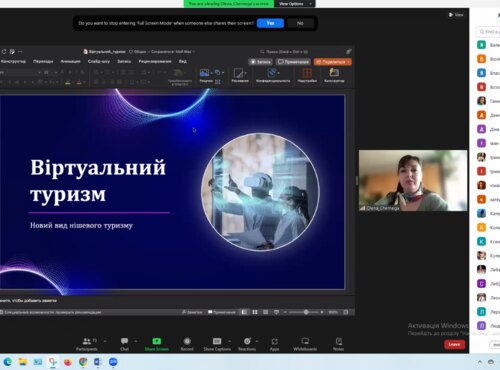Open Zoom app from taskbar
This screenshot has width=500, height=370.
(x=113, y=362)
